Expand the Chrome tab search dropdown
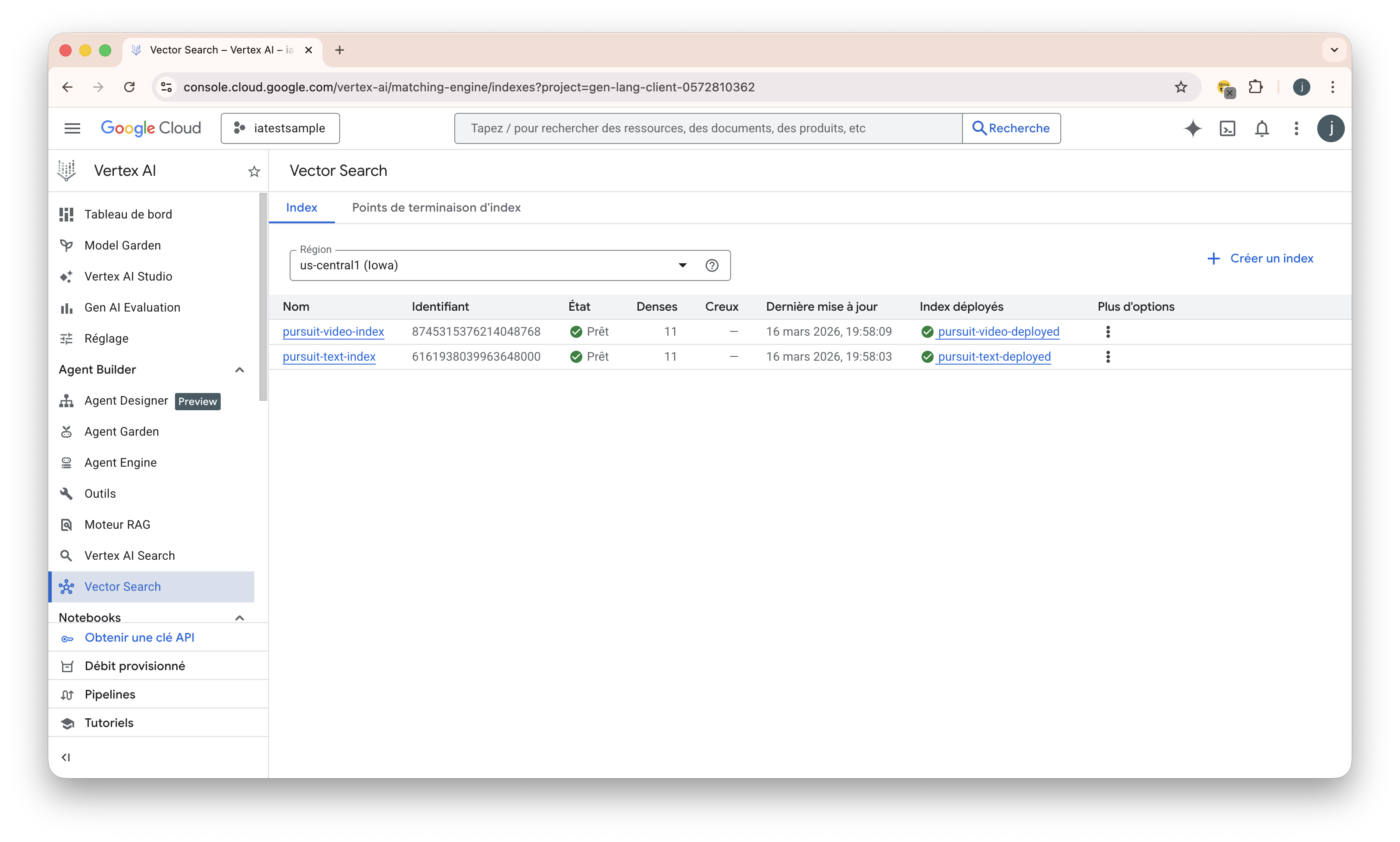The width and height of the screenshot is (1400, 842). tap(1334, 50)
